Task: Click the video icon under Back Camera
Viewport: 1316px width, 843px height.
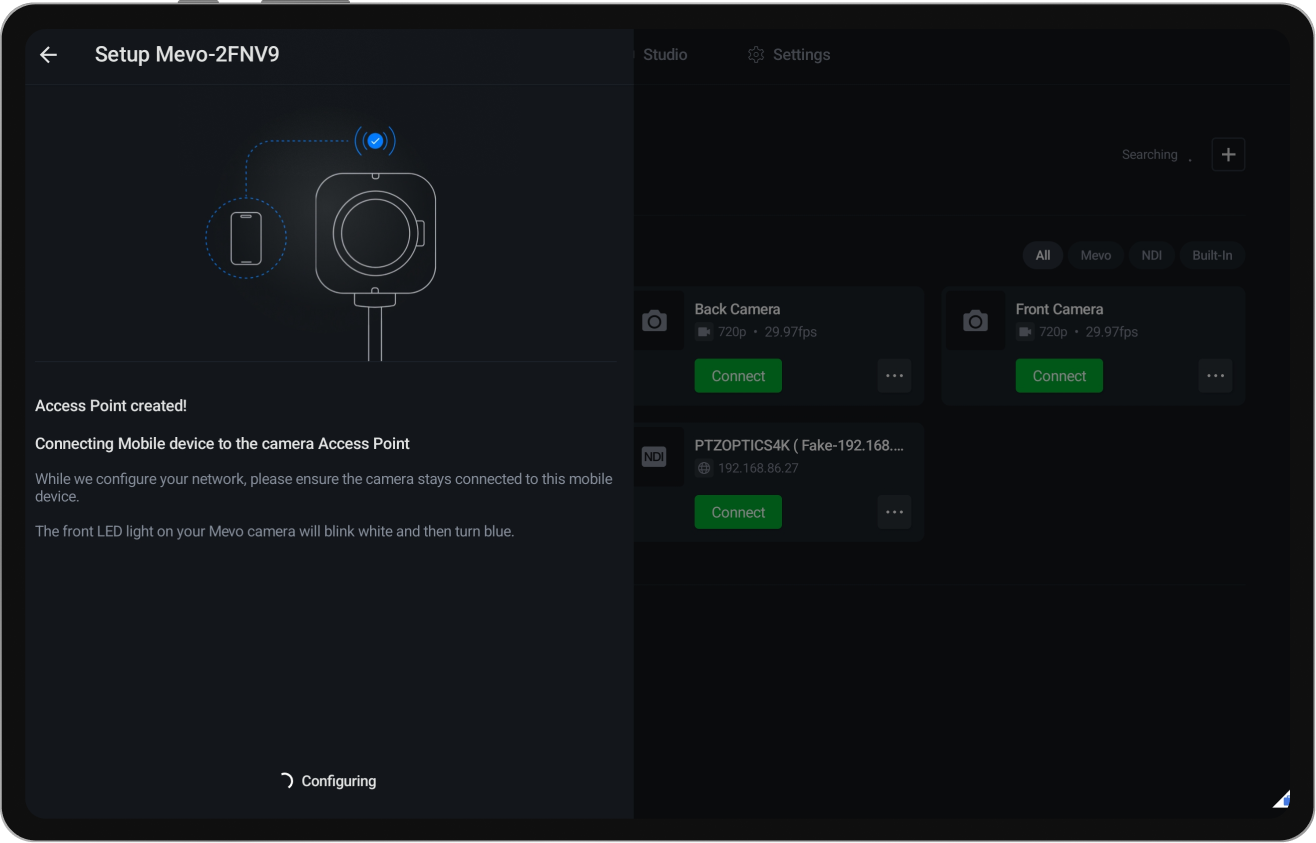Action: (704, 332)
